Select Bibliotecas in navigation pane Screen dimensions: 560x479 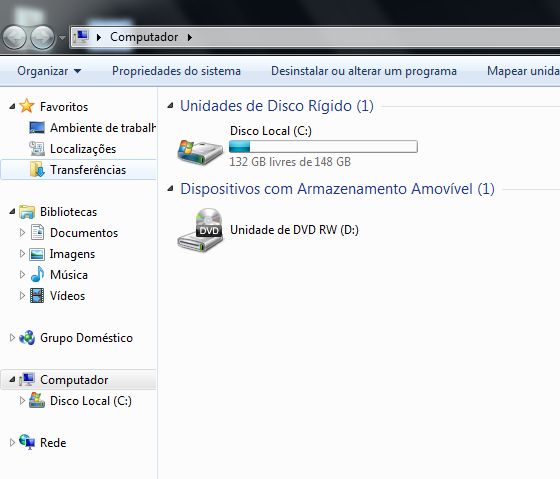68,211
